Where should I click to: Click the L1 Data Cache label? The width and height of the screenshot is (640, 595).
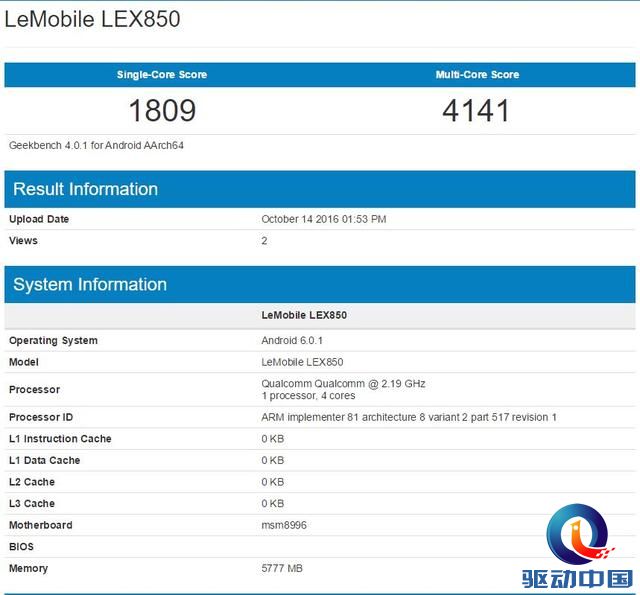click(x=44, y=460)
